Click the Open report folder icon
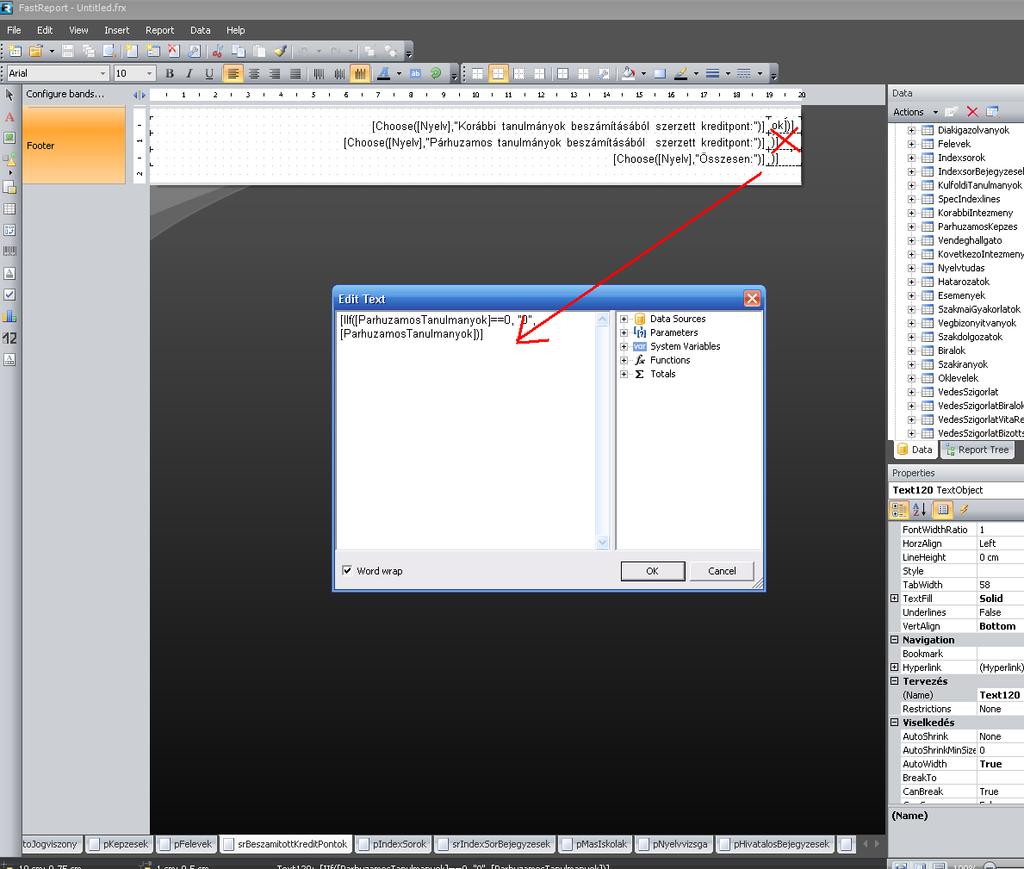The image size is (1024, 869). click(x=36, y=51)
